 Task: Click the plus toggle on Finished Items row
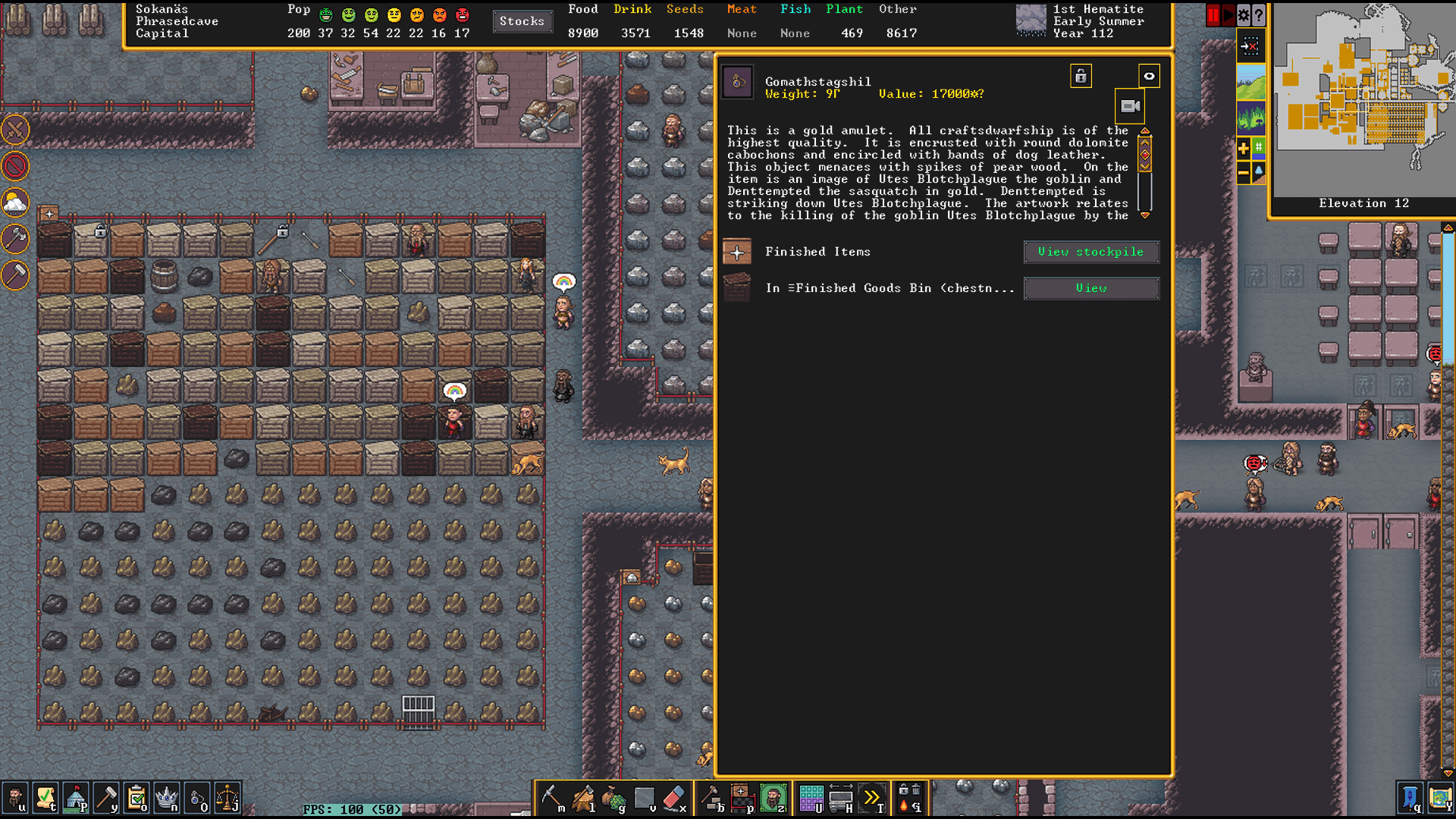click(736, 251)
